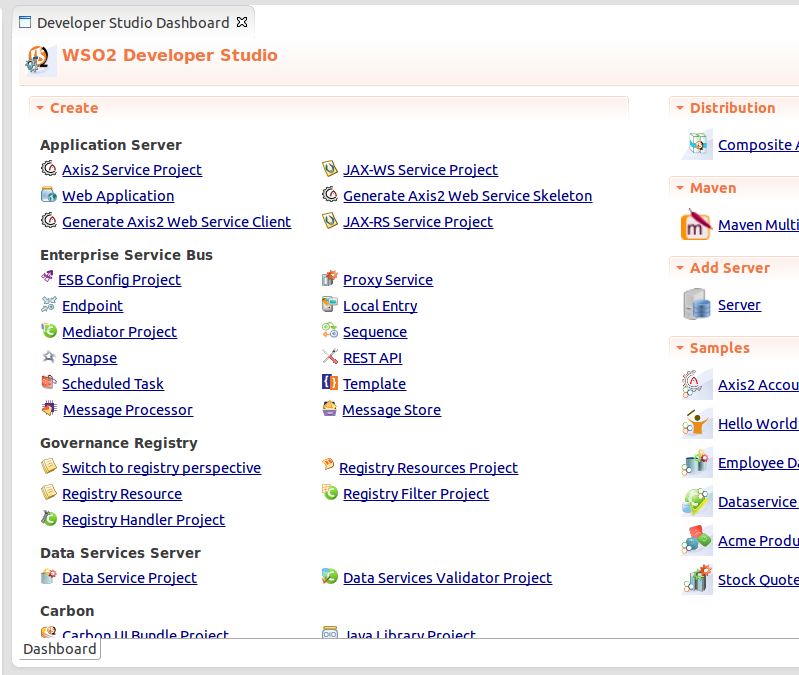The height and width of the screenshot is (675, 799).
Task: Open the Mediator Project link
Action: (119, 332)
